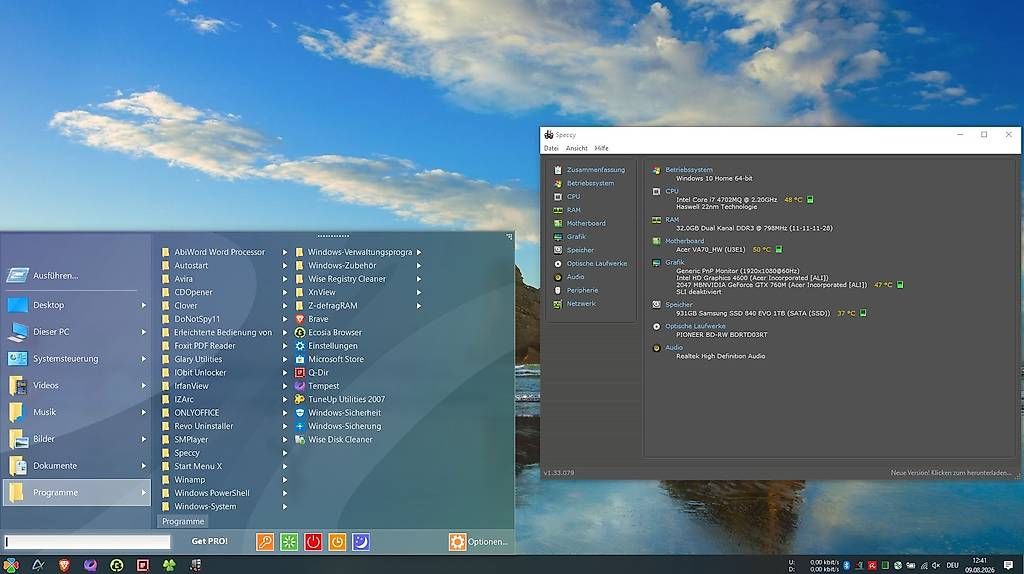Click the green clover taskbar icon
This screenshot has height=574, width=1024.
(169, 566)
